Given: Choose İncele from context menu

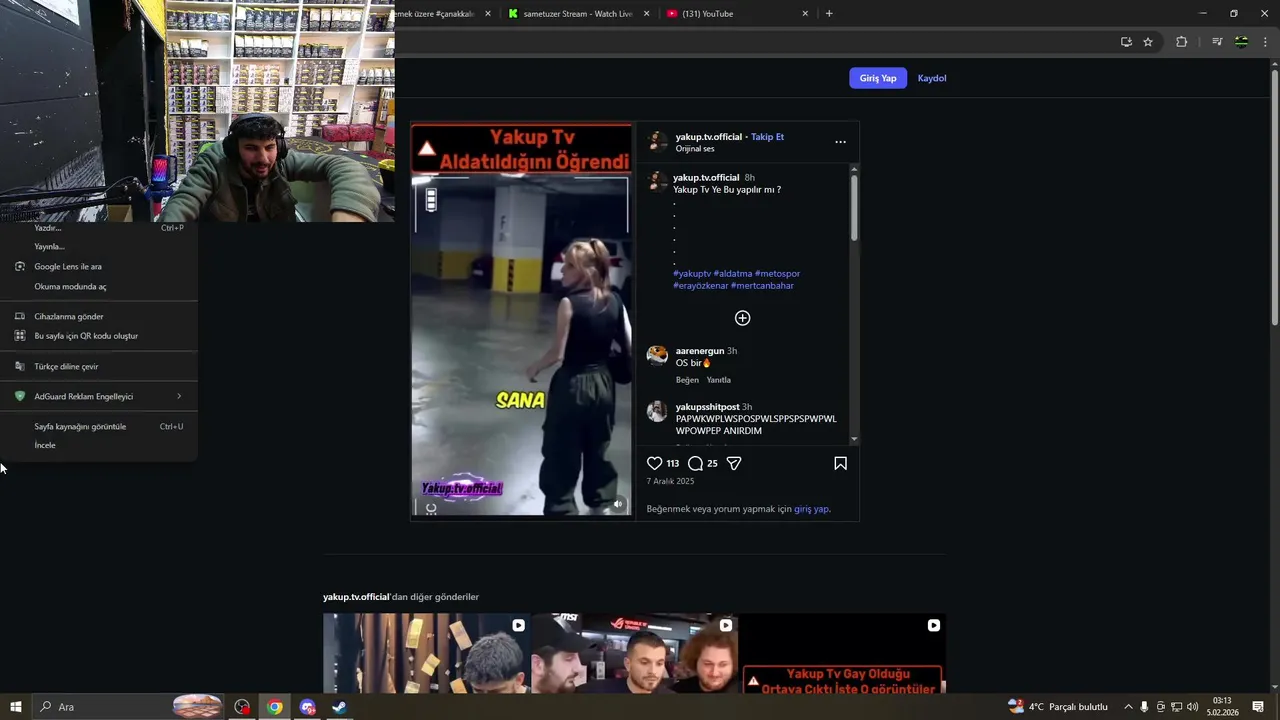Looking at the screenshot, I should pos(99,446).
